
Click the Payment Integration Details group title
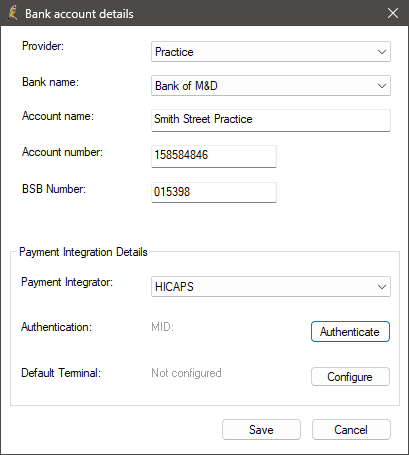click(x=83, y=252)
